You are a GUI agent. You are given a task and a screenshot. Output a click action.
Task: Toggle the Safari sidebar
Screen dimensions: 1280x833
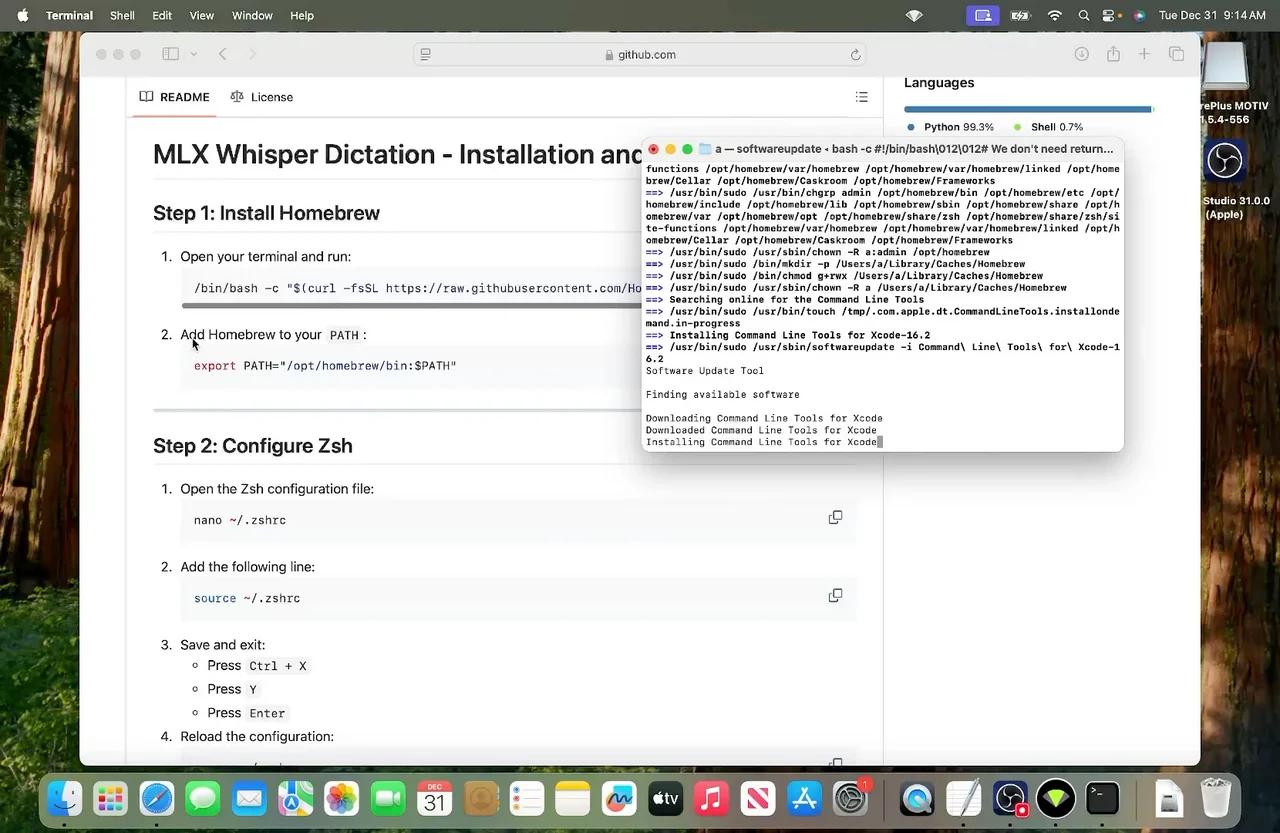click(x=170, y=54)
